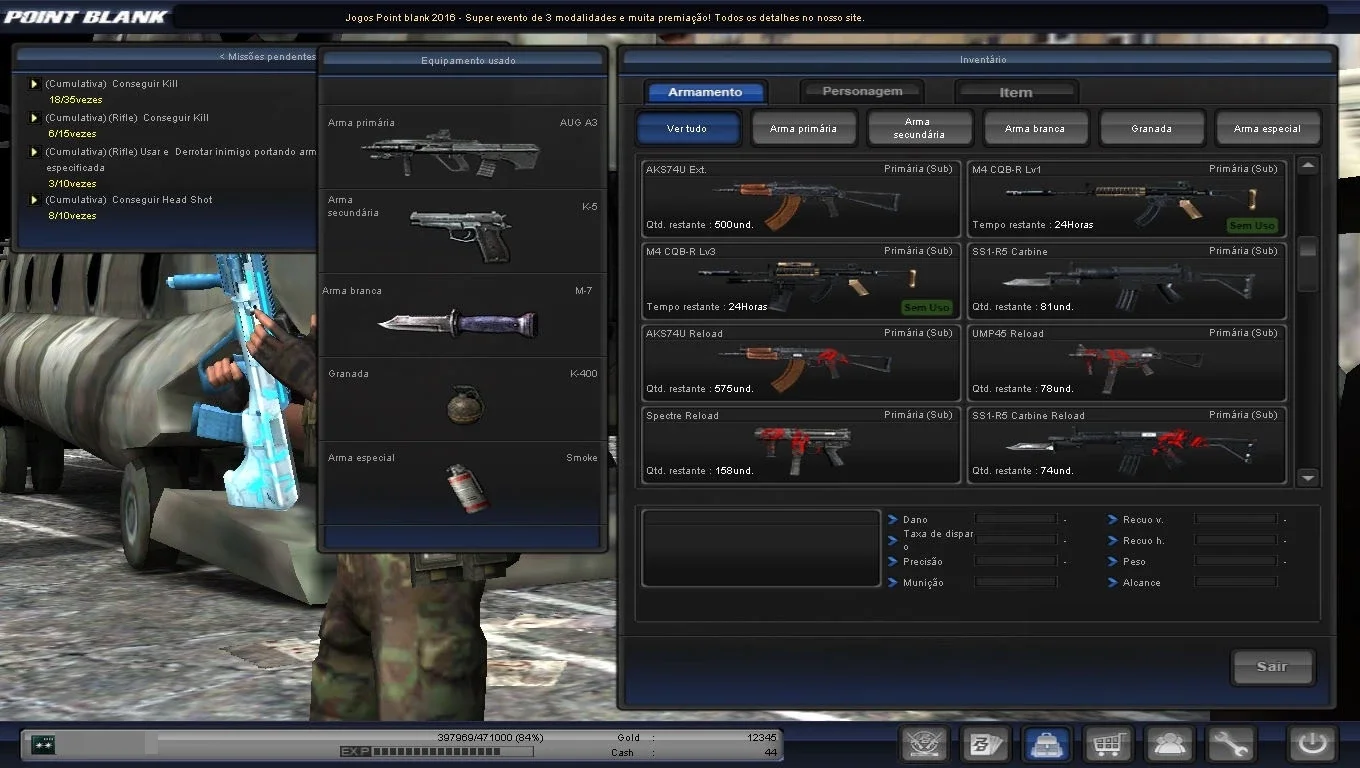Screen dimensions: 1360x768
Task: Filter by Arma secundária
Action: pos(919,128)
